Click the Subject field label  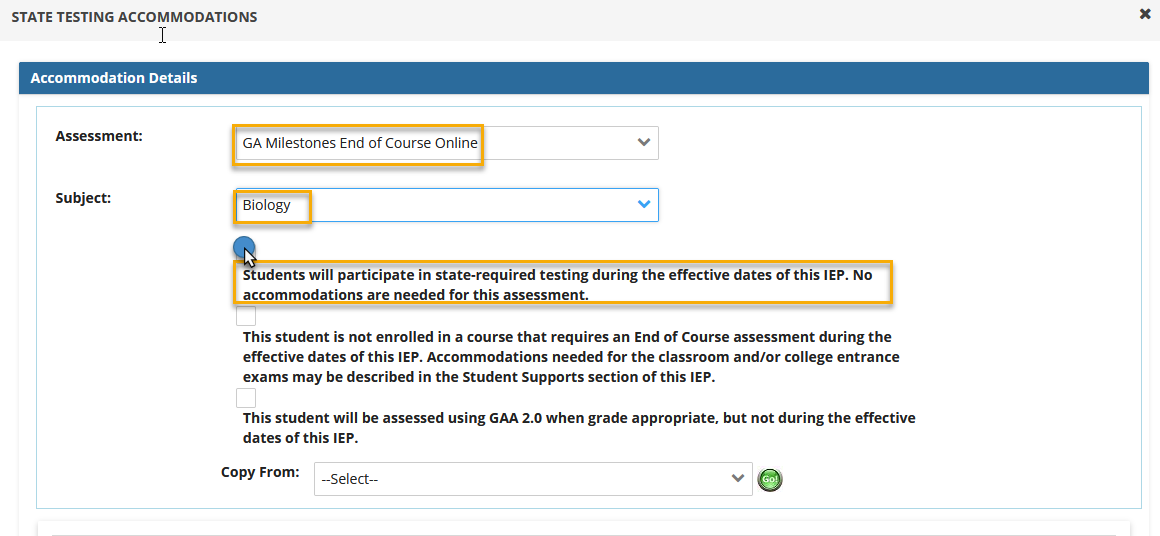coord(83,198)
